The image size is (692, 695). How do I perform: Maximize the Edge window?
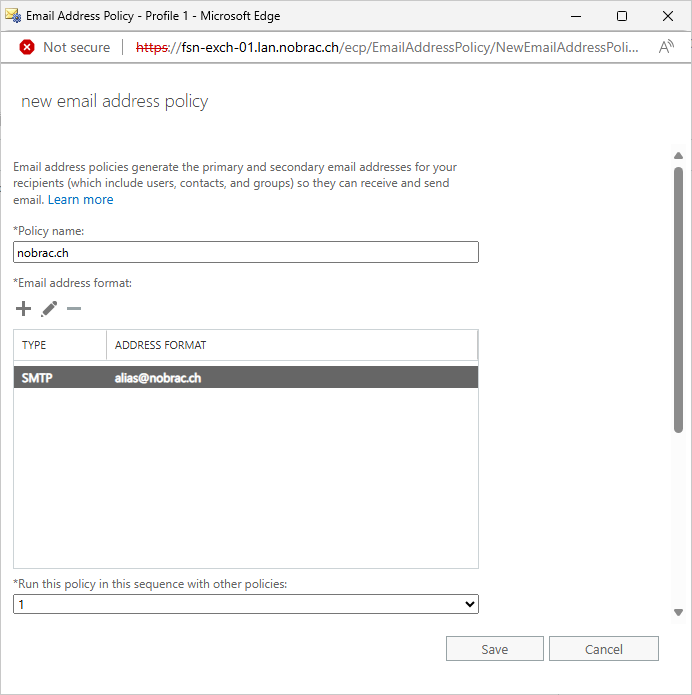coord(622,16)
